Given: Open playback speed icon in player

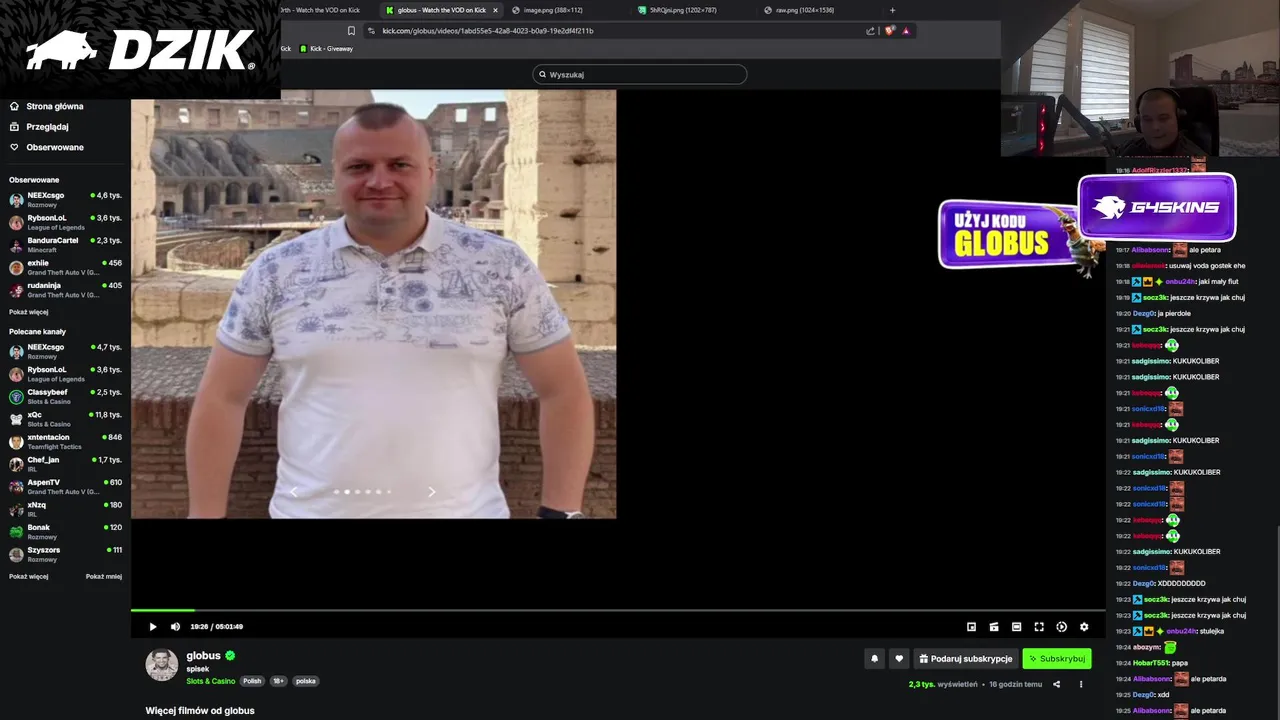Looking at the screenshot, I should [x=1061, y=627].
